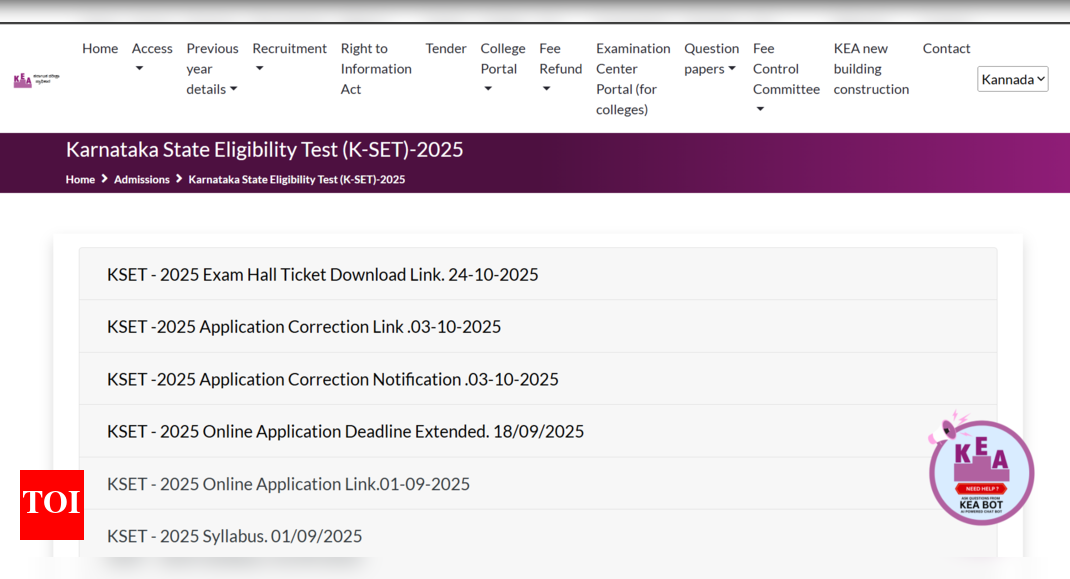1070x579 pixels.
Task: Open the KEA Bot chat helper
Action: (980, 472)
